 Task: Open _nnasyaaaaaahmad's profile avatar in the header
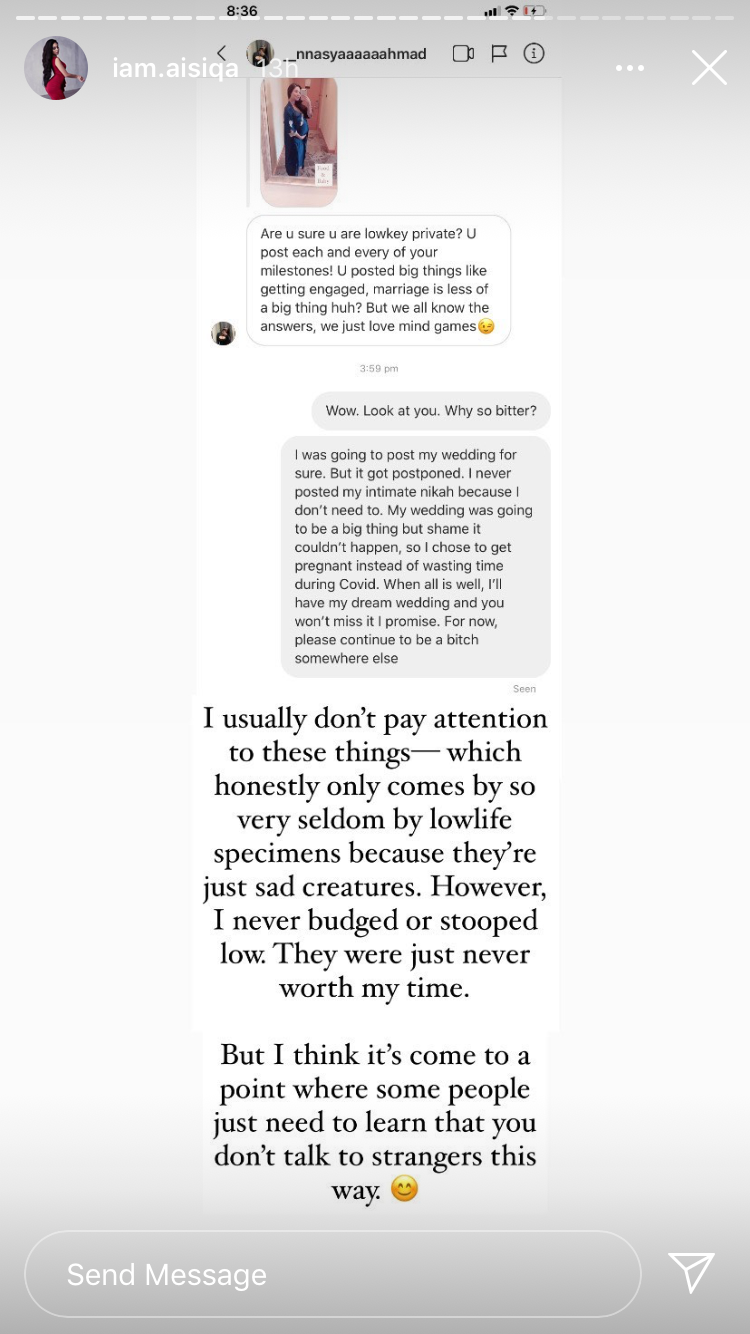(261, 53)
